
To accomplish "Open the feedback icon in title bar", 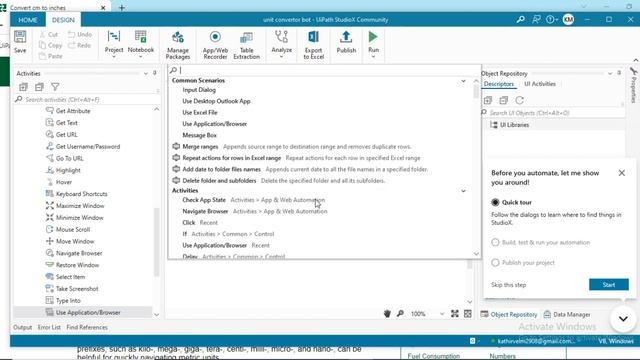I will (536, 20).
